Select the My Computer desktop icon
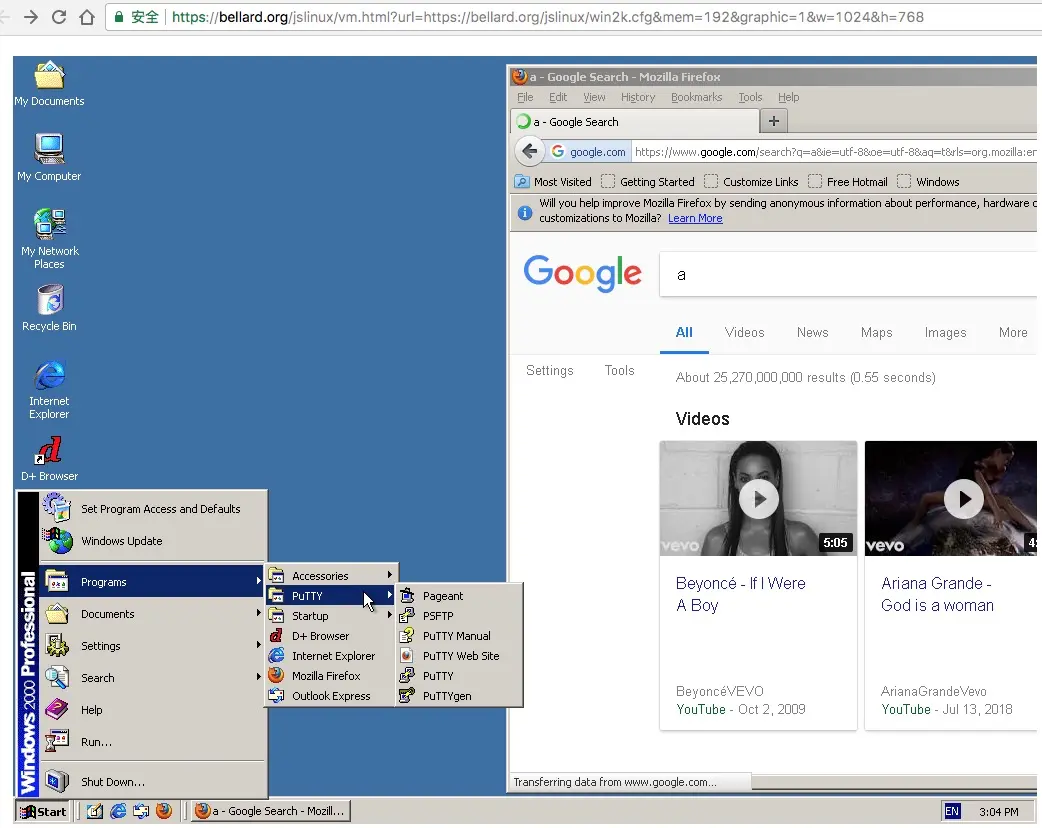This screenshot has height=828, width=1042. (x=49, y=157)
